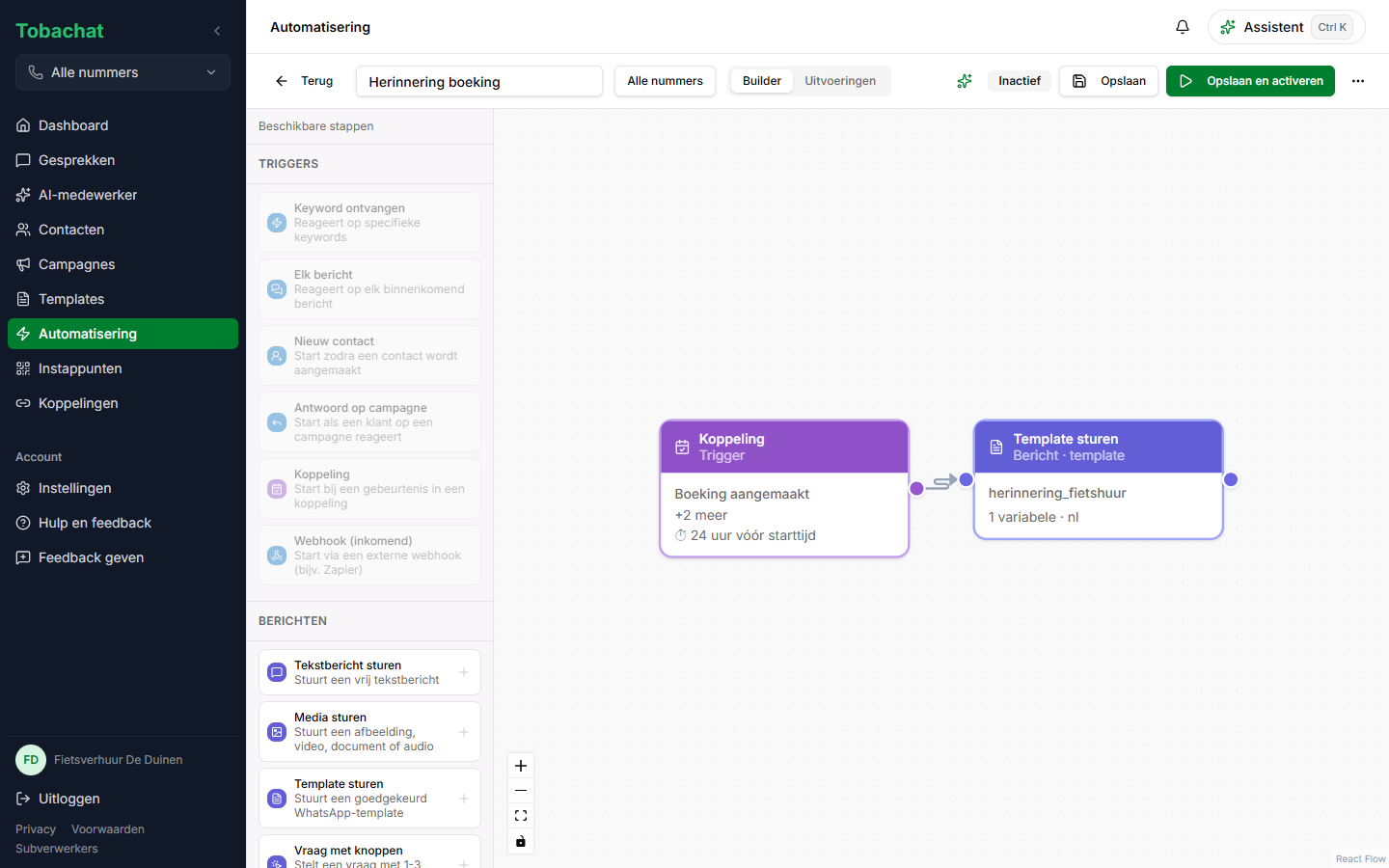Click the Template sturen node document icon

pos(996,448)
